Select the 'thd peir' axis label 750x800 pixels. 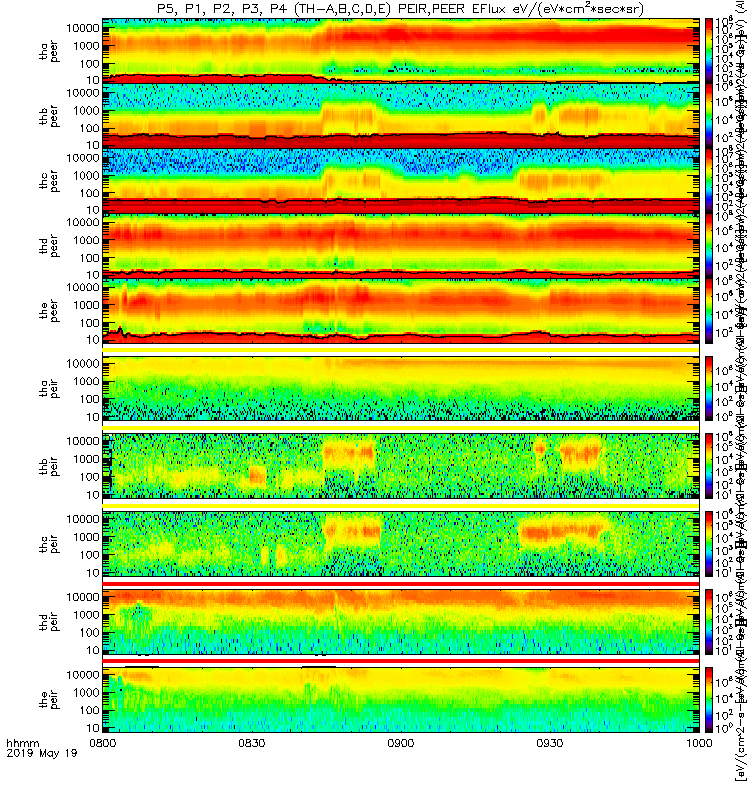tap(49, 622)
